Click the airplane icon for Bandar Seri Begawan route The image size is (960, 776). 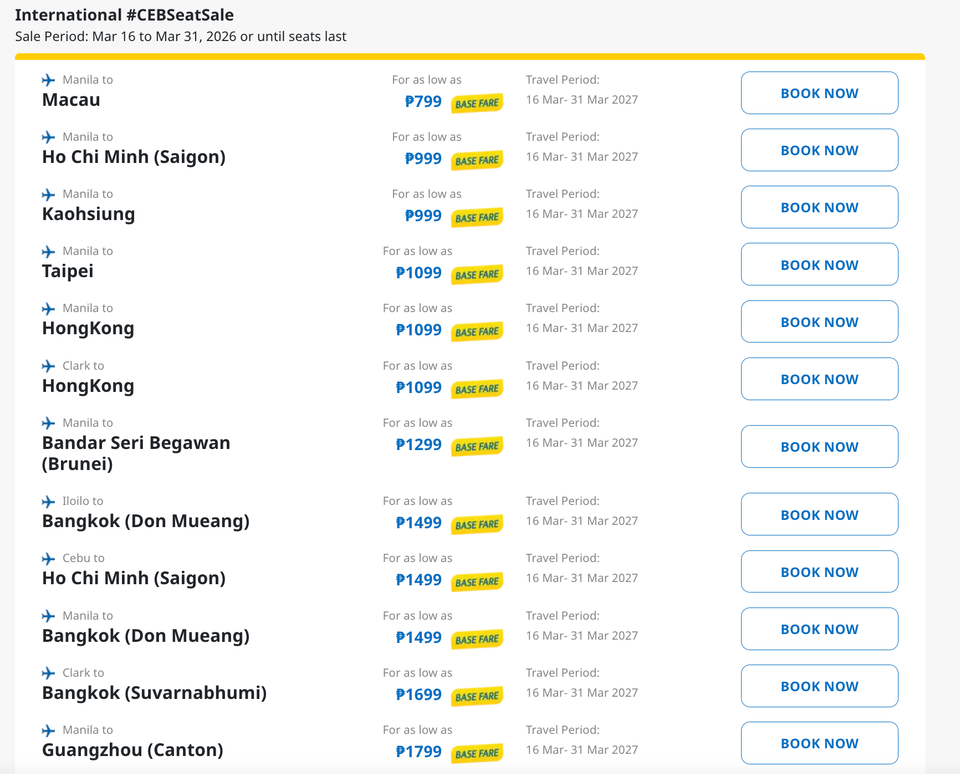click(x=48, y=423)
